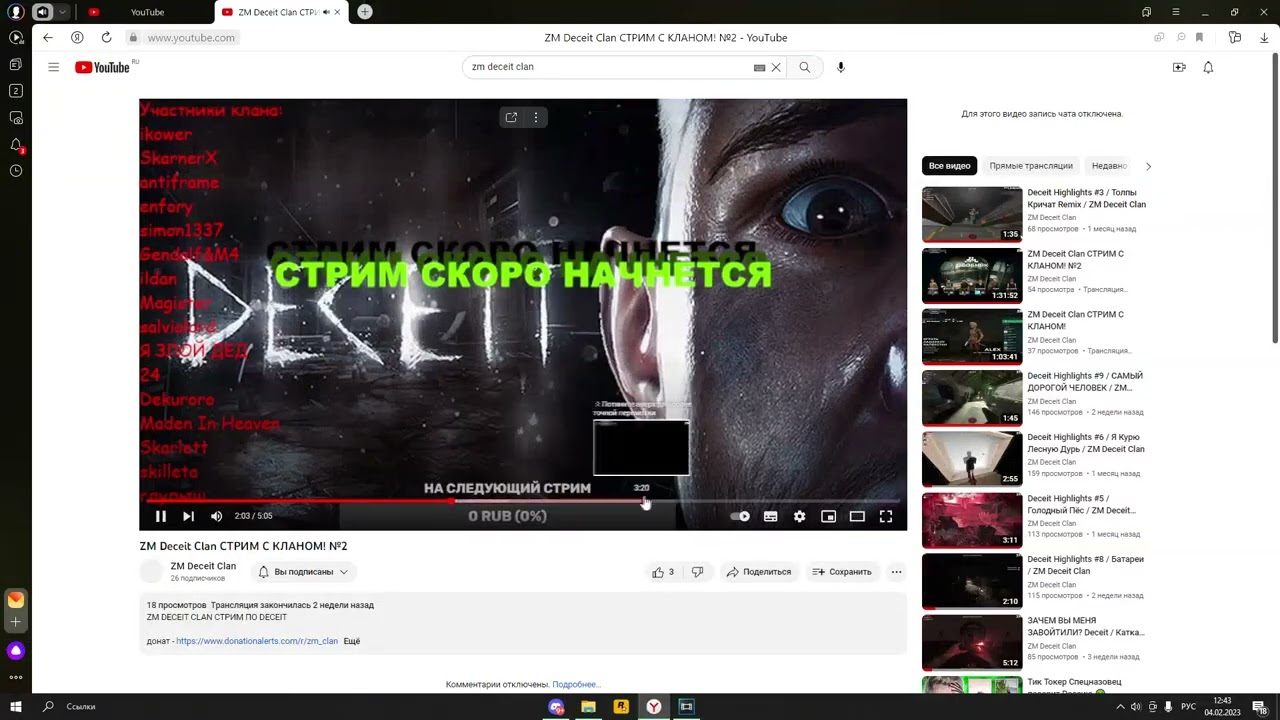Enter fullscreen mode
Screen dimensions: 1280x720
886,516
